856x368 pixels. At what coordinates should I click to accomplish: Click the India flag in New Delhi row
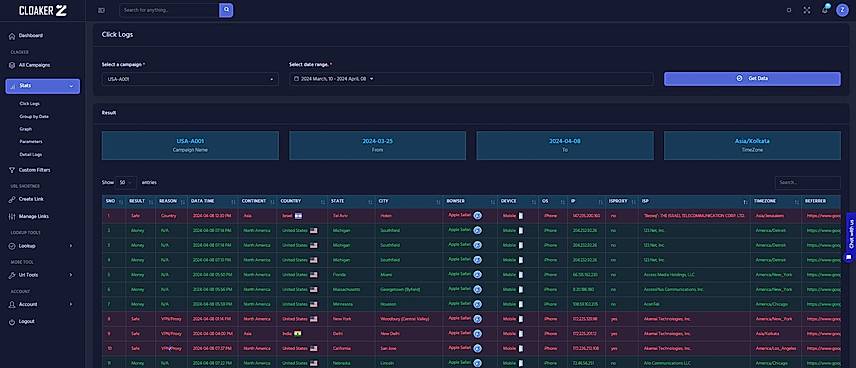pyautogui.click(x=298, y=334)
